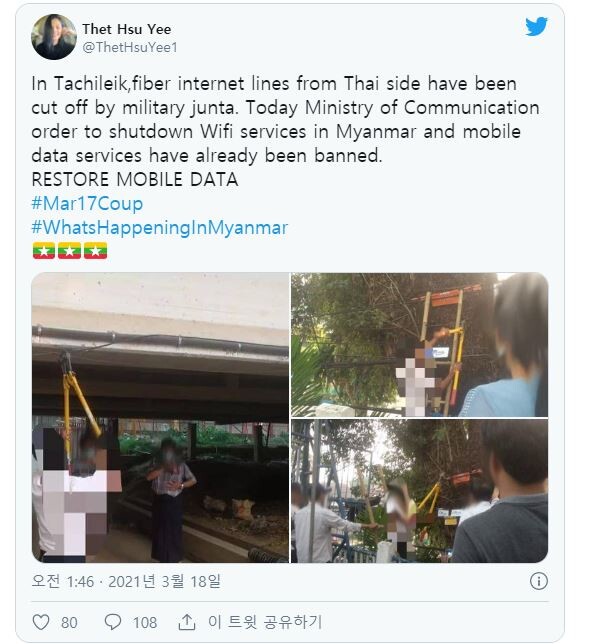Click the Thet Hsu Yee profile picture

point(54,37)
